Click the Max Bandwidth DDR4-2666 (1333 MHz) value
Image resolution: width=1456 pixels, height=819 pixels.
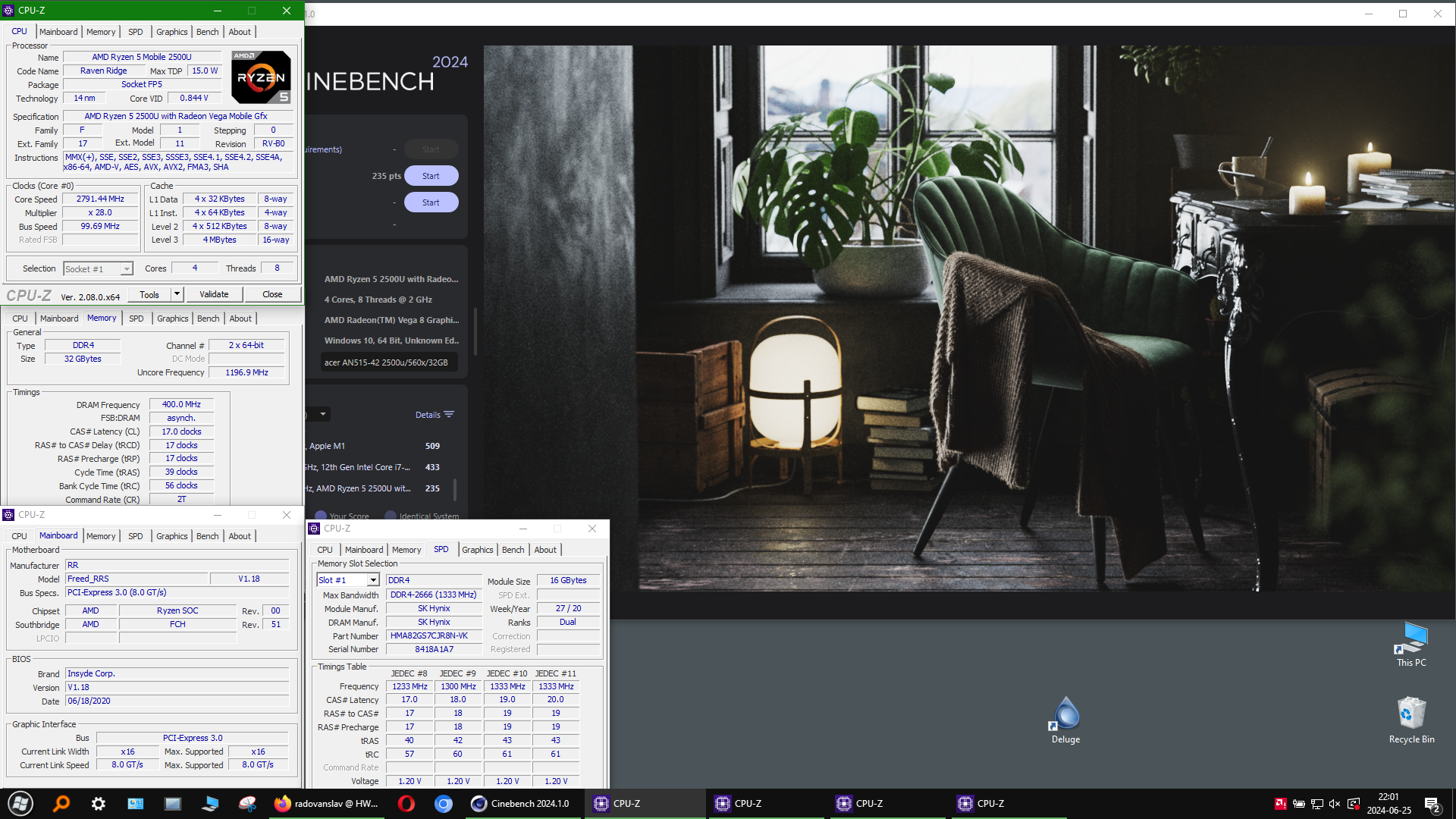point(434,595)
